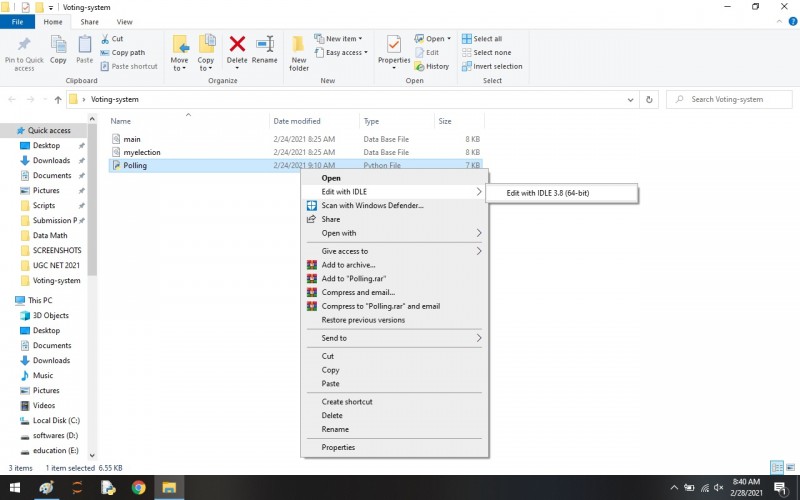
Task: Open SCREENSHOTS folder in sidebar
Action: click(x=57, y=250)
